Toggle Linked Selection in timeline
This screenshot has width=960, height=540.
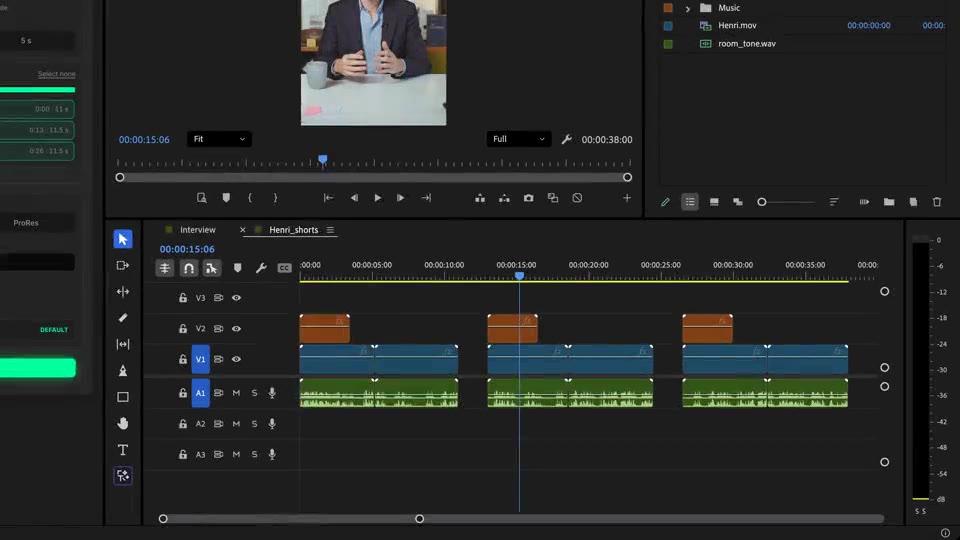point(211,268)
